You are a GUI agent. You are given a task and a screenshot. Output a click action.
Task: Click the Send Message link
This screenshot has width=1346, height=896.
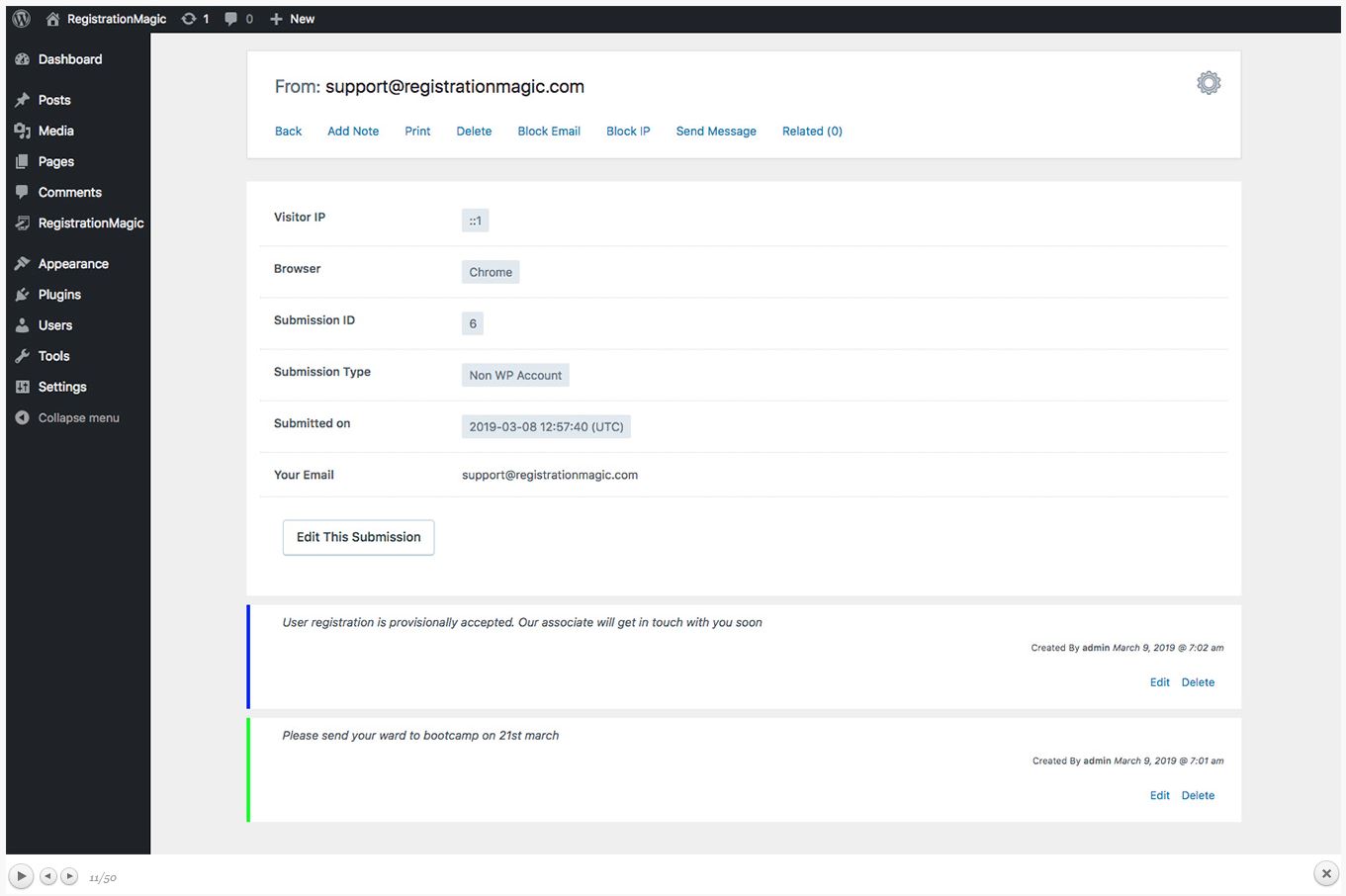click(x=716, y=131)
